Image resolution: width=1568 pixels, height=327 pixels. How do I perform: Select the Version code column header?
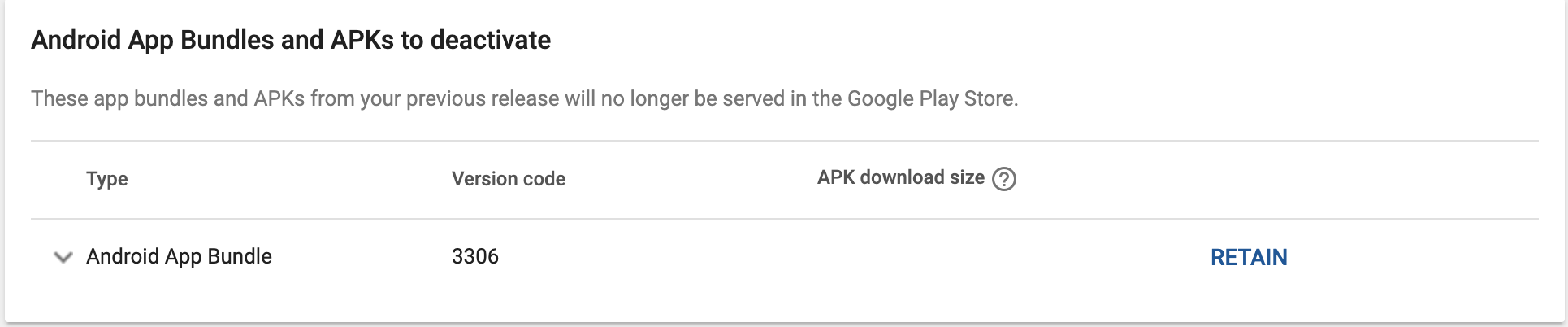pyautogui.click(x=508, y=179)
